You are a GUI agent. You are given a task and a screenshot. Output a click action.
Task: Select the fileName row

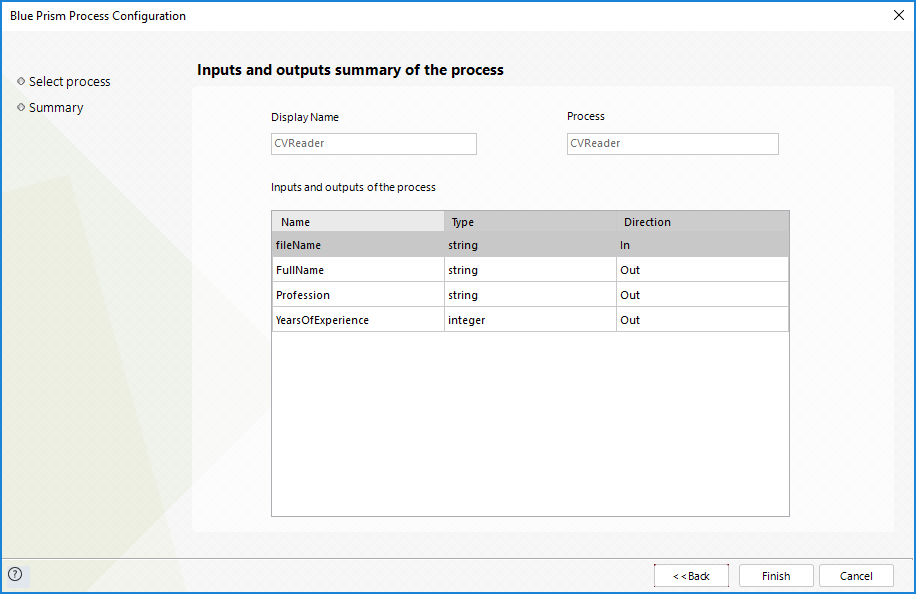point(530,245)
